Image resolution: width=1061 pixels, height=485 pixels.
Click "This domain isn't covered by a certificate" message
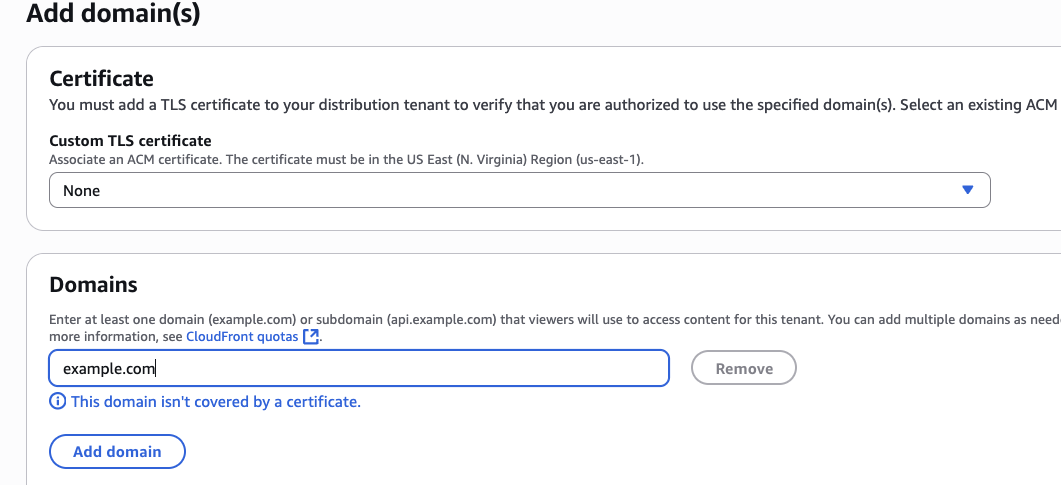coord(215,402)
